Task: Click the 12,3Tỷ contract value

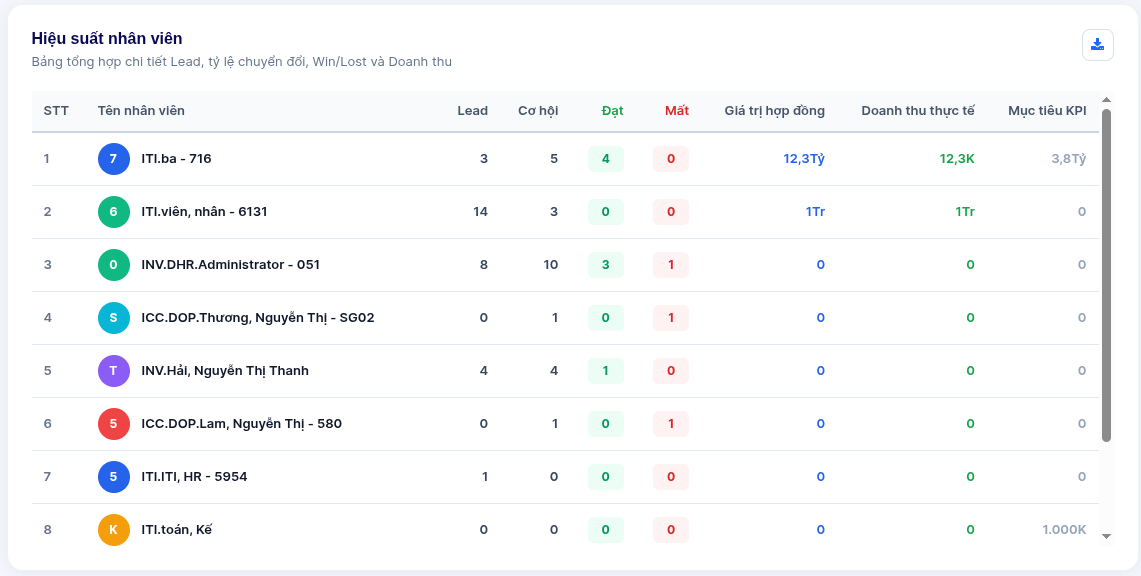Action: 804,159
